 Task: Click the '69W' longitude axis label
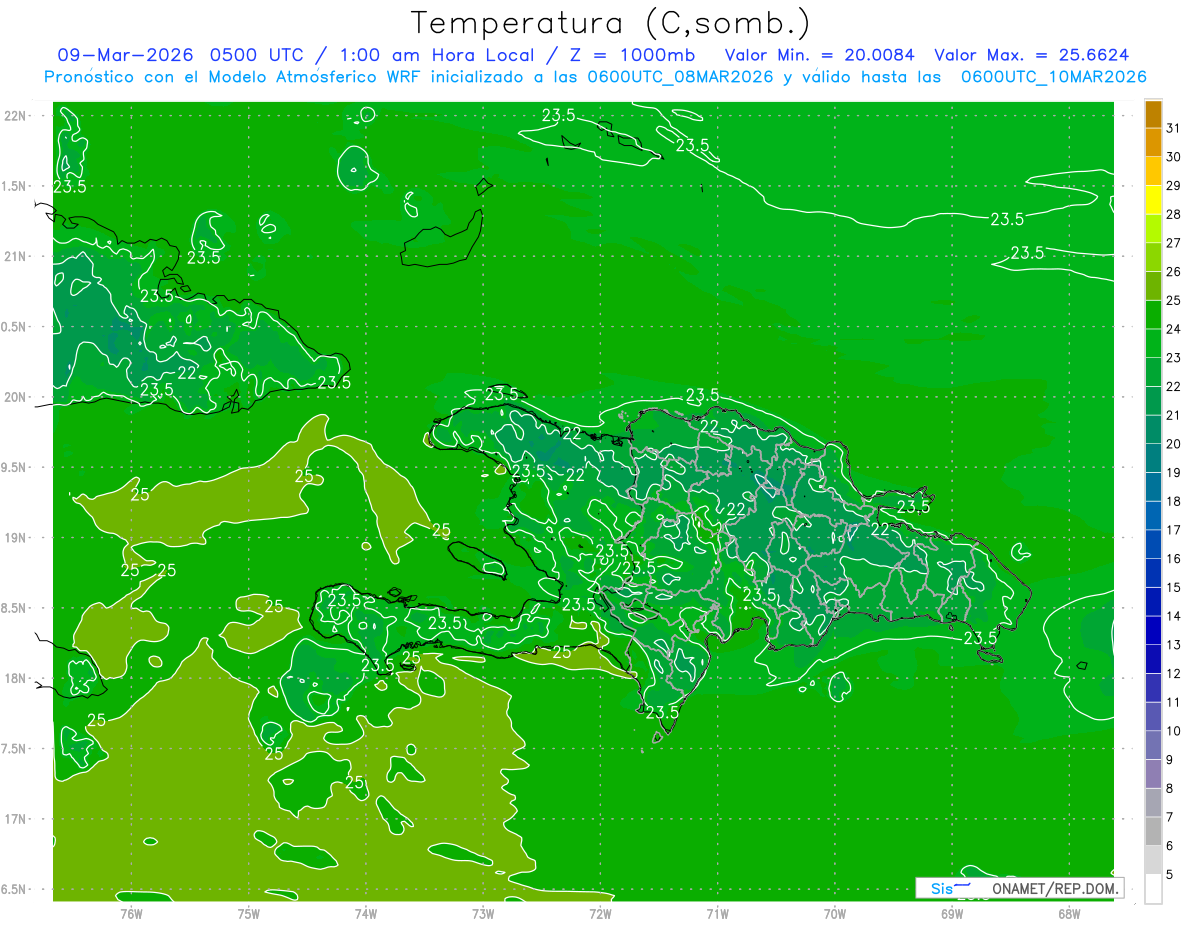pos(951,913)
